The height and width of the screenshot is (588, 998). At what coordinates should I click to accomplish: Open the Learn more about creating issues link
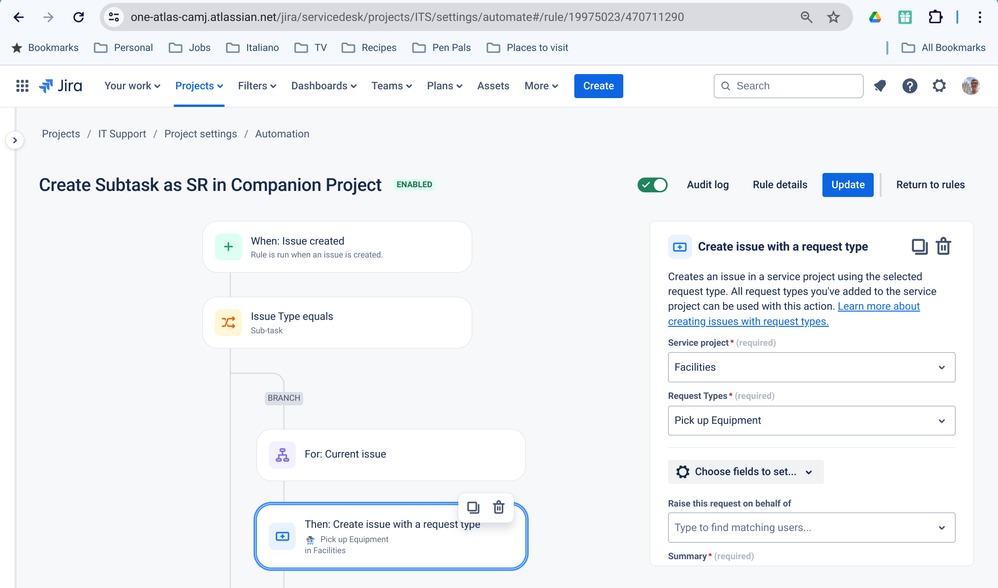tap(794, 314)
